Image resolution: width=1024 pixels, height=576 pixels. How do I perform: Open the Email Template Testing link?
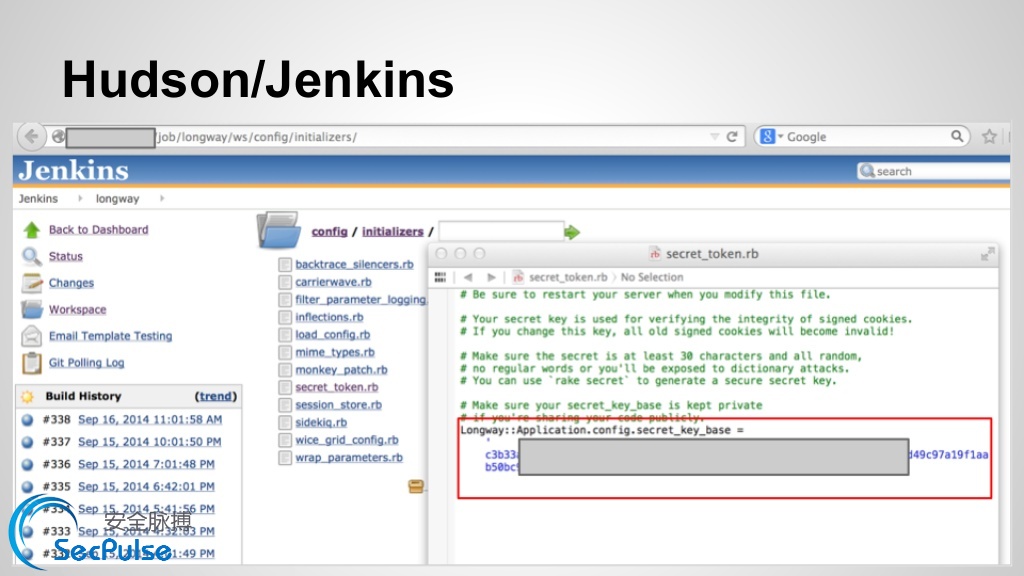[110, 336]
